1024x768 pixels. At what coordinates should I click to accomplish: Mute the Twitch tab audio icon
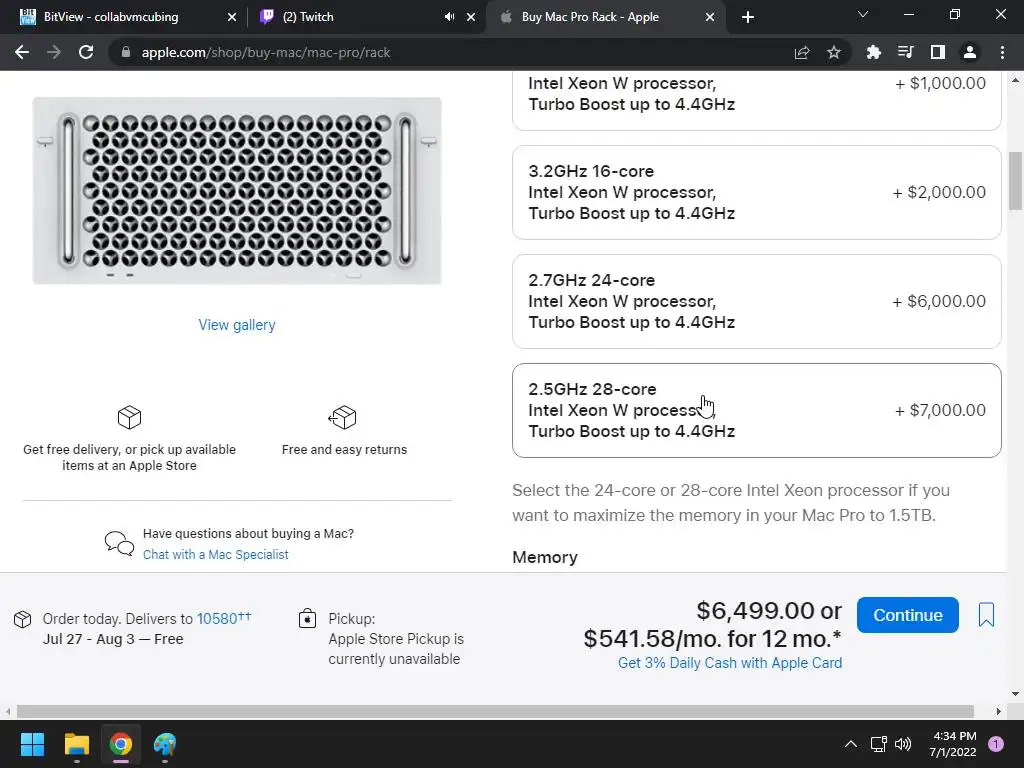pyautogui.click(x=449, y=17)
